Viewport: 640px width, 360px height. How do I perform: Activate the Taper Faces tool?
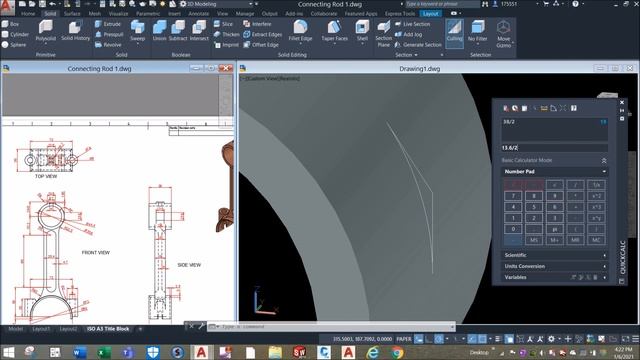334,31
